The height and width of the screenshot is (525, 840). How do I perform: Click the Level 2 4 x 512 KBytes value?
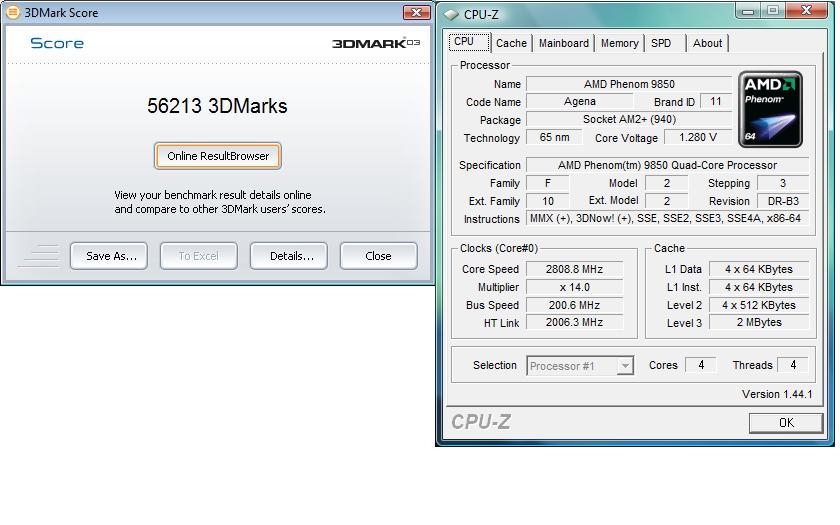pos(759,305)
